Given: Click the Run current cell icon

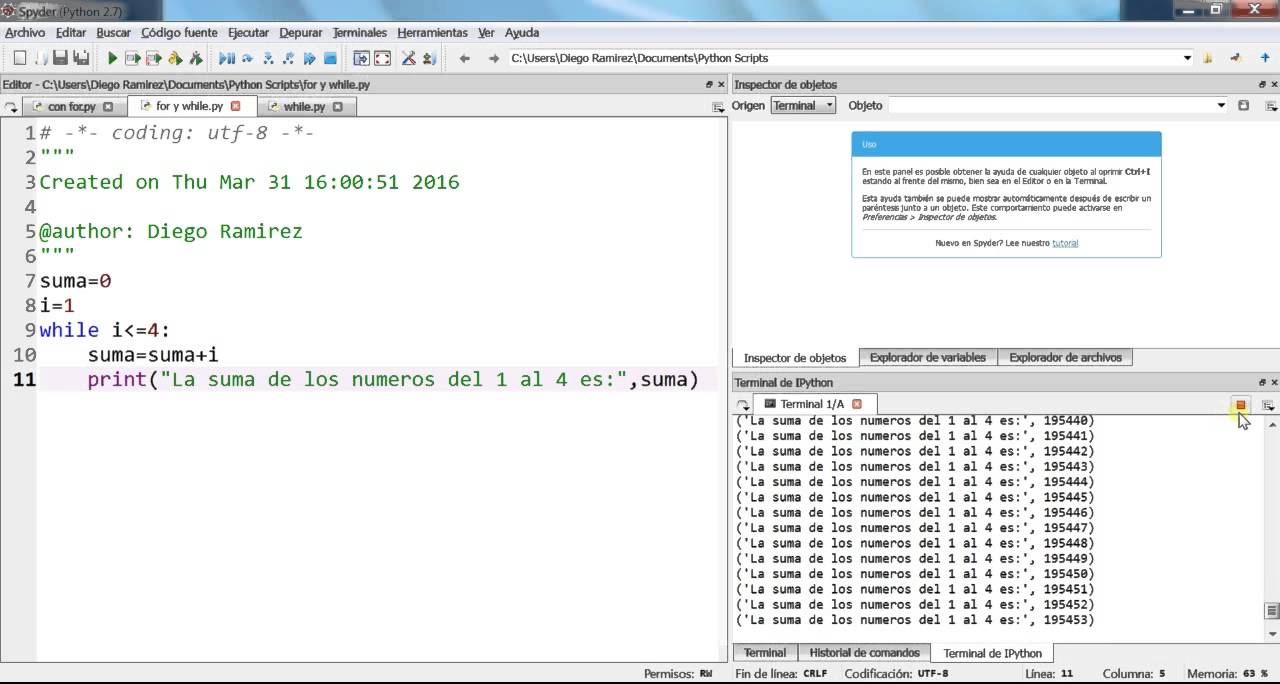Looking at the screenshot, I should coord(133,58).
